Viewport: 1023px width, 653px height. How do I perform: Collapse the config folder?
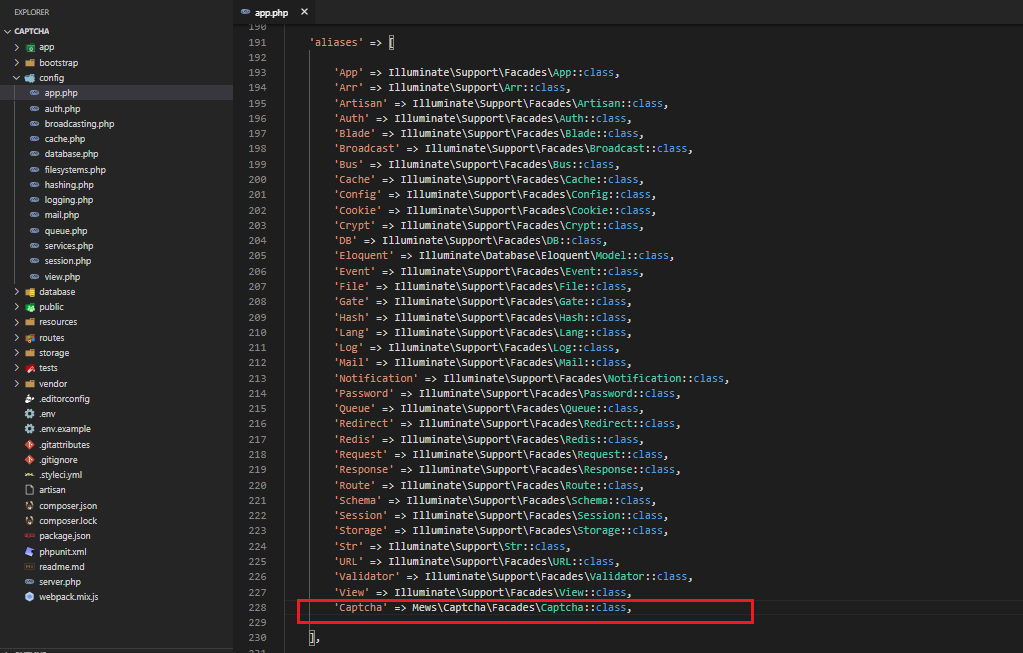[17, 77]
